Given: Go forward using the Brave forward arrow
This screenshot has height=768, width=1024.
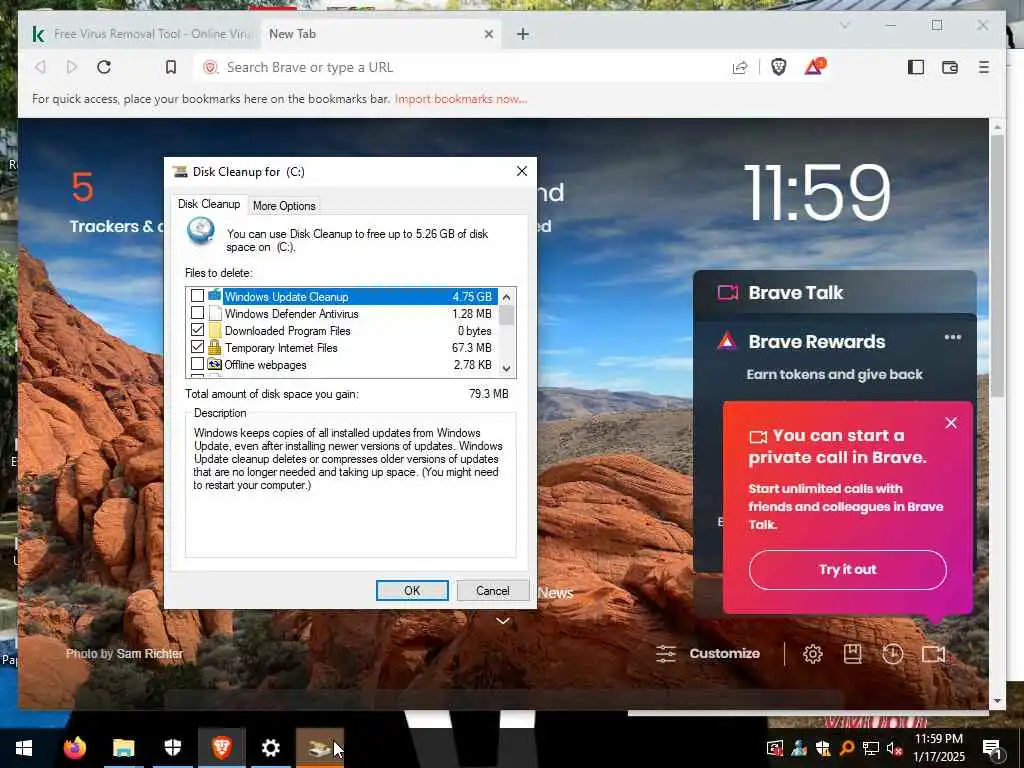Looking at the screenshot, I should [x=72, y=67].
